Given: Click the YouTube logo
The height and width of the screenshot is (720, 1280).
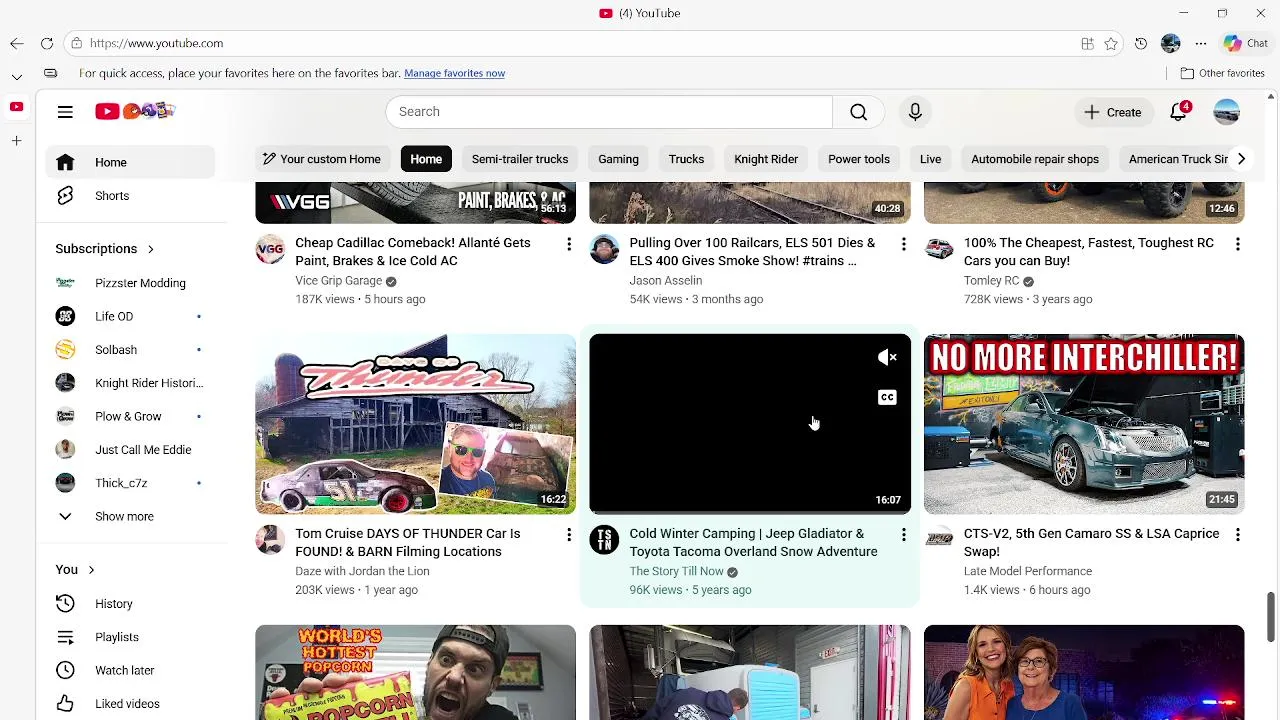Looking at the screenshot, I should [135, 111].
